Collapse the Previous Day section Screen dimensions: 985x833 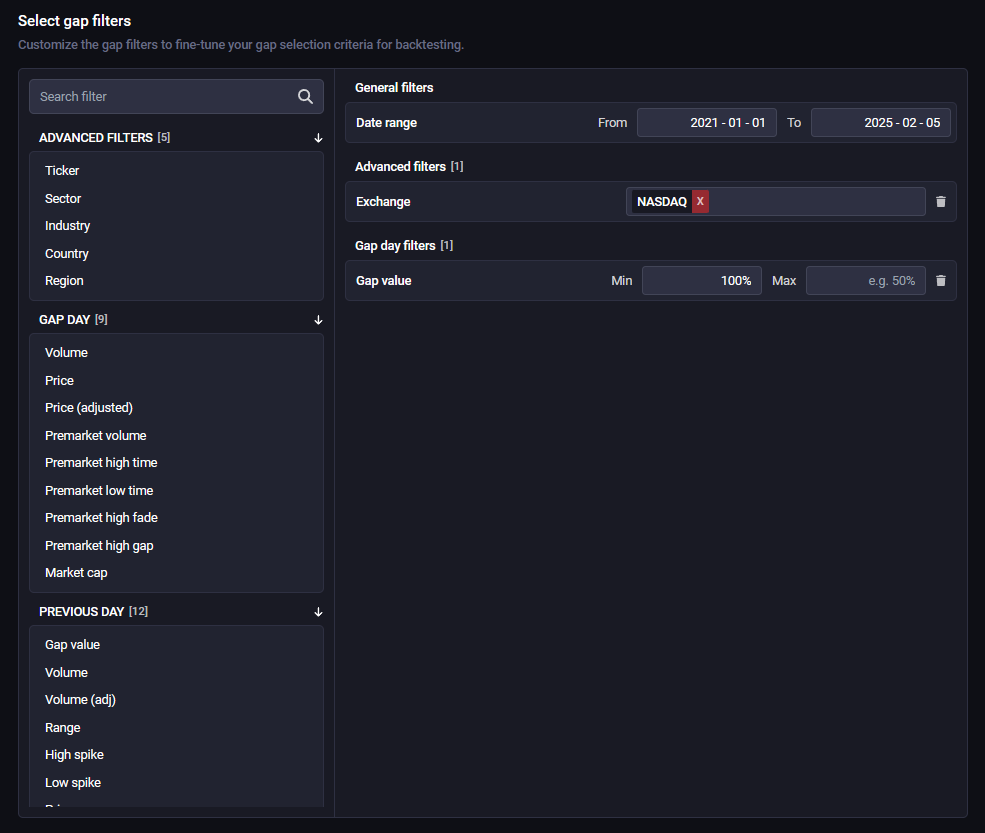click(318, 612)
